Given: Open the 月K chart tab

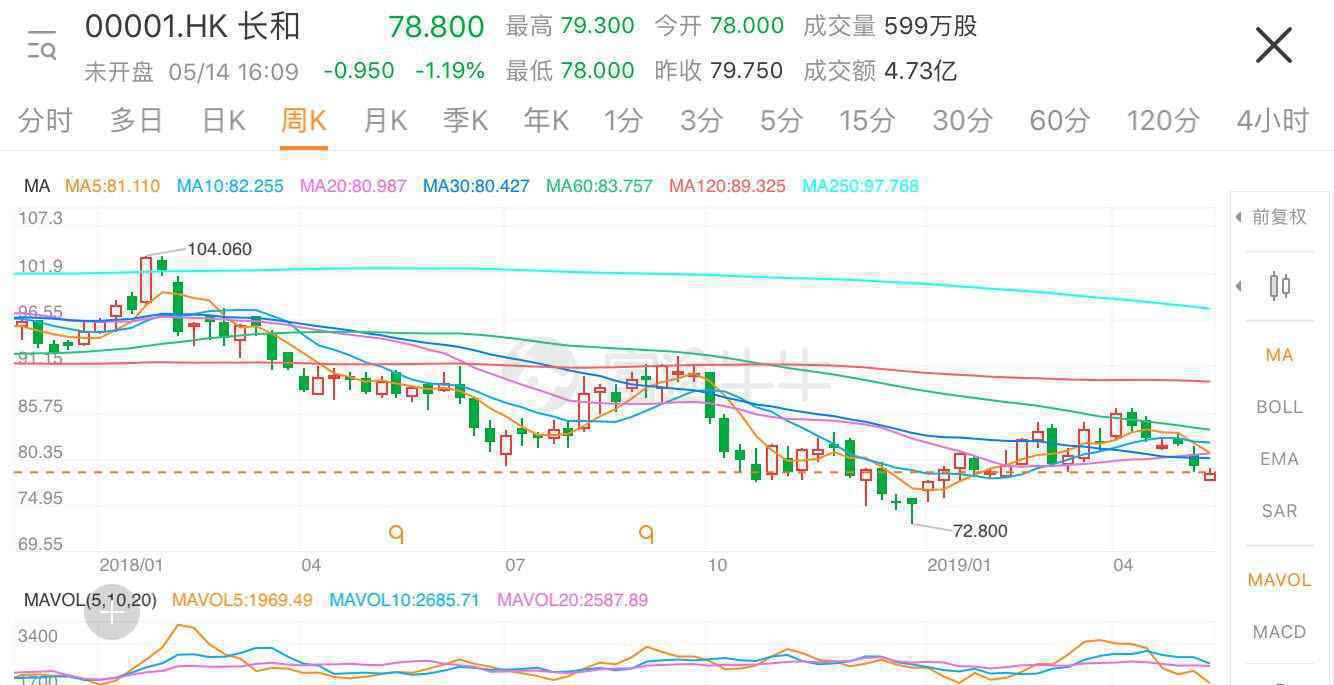Looking at the screenshot, I should (x=385, y=121).
